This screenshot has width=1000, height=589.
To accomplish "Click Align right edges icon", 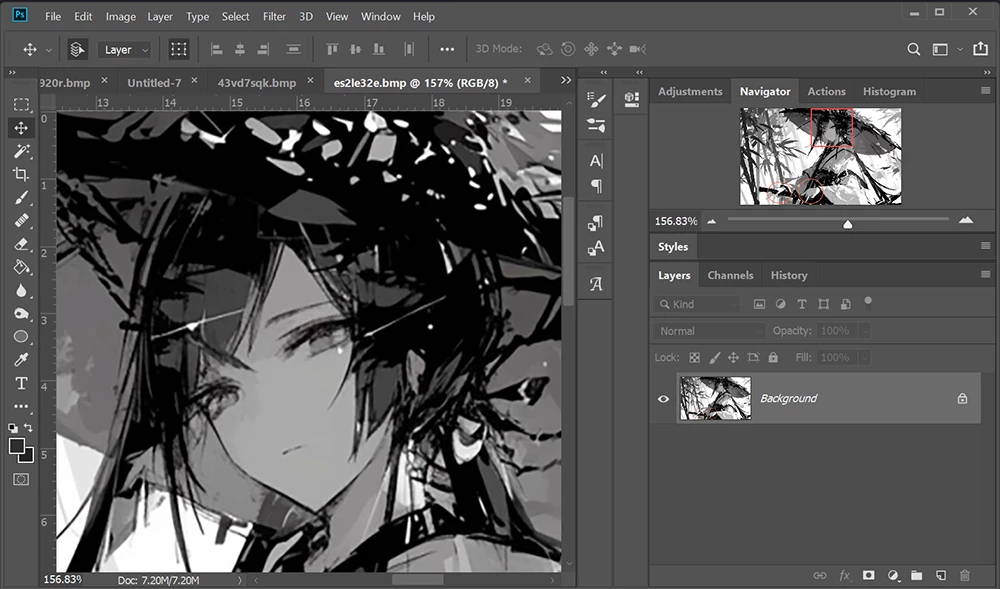I will [263, 49].
